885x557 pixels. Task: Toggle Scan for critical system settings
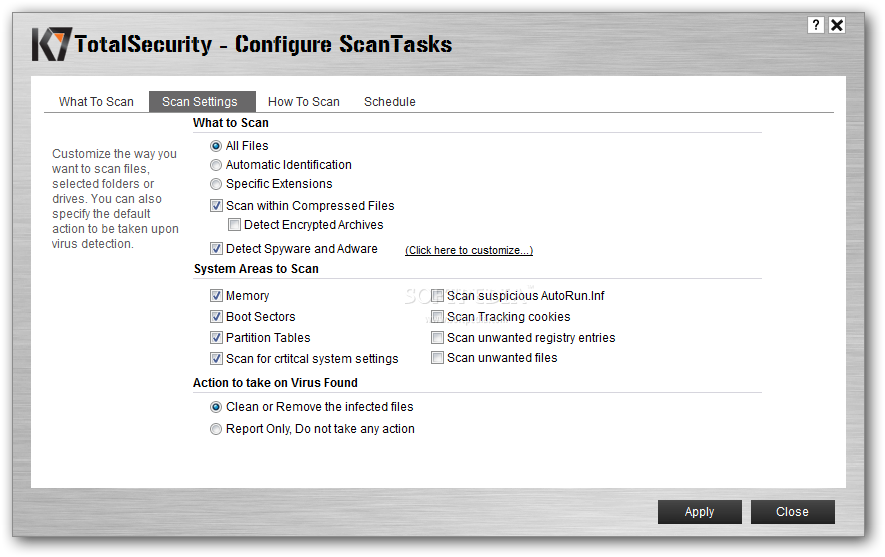click(x=216, y=358)
